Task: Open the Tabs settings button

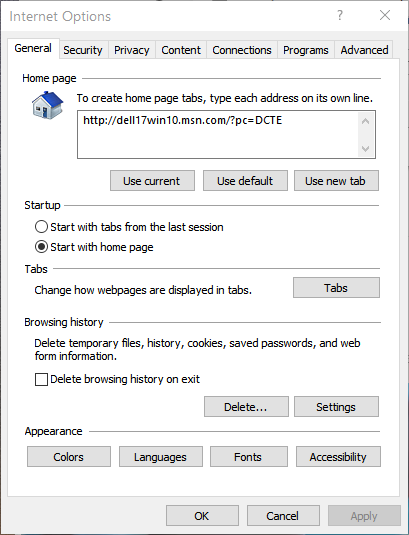Action: click(336, 288)
